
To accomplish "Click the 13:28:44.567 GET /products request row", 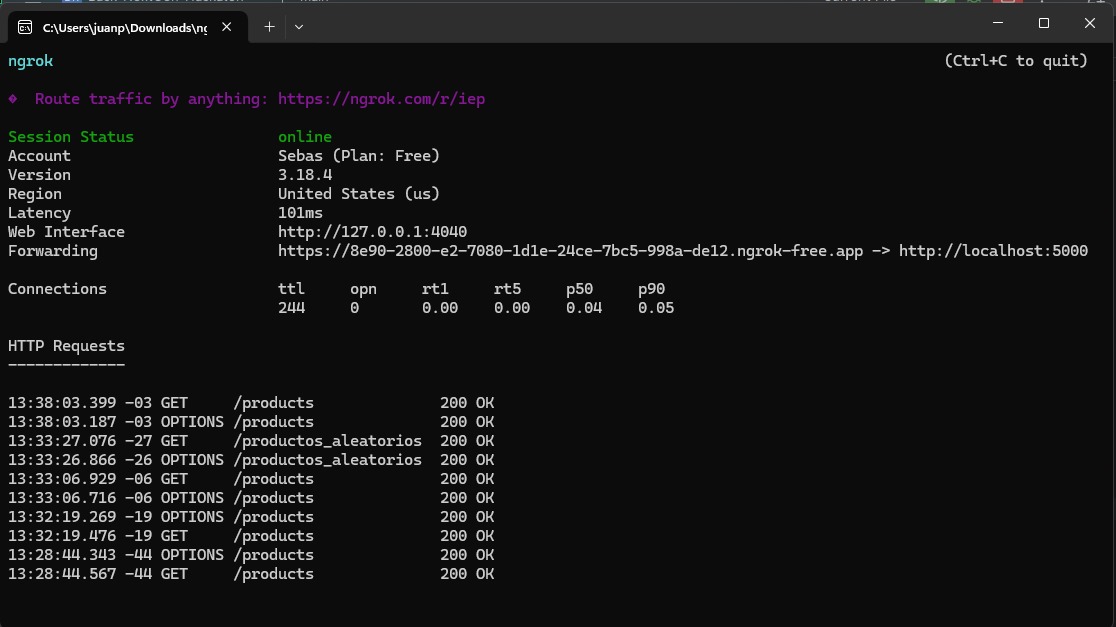I will (251, 574).
